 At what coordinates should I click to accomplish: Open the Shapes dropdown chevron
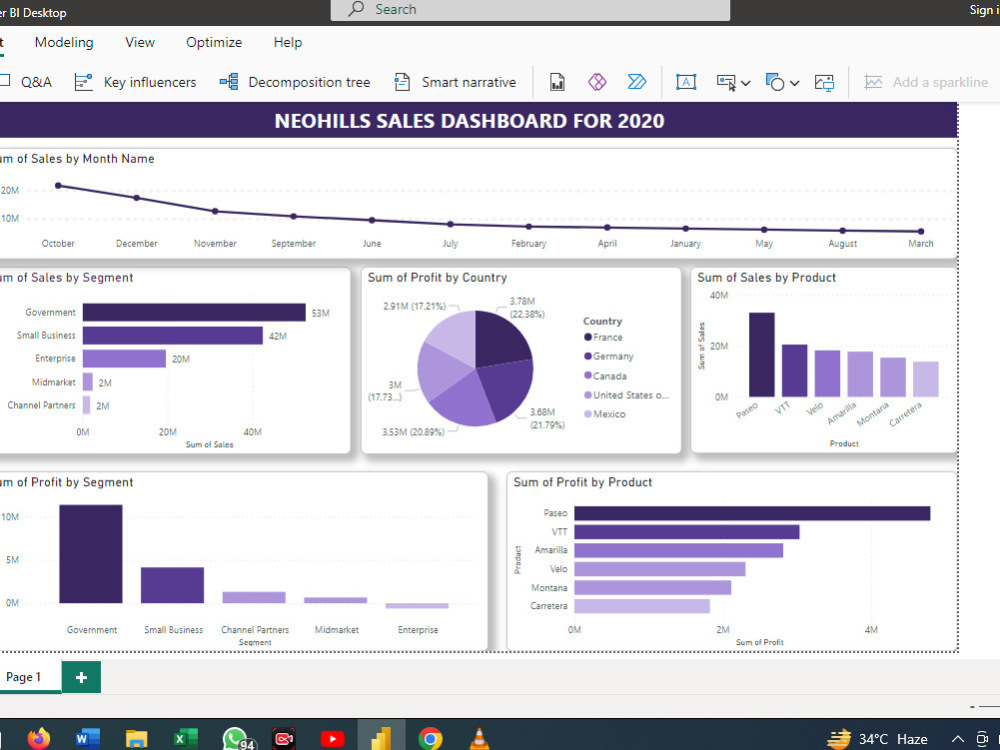click(797, 83)
